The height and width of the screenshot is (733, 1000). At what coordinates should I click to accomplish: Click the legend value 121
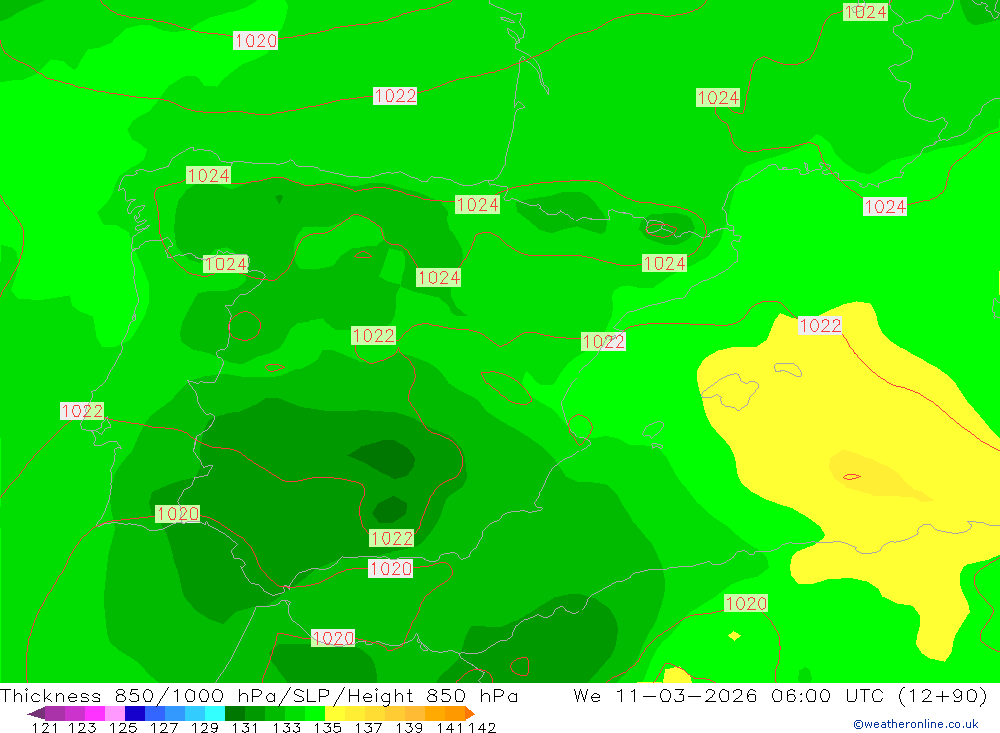(x=45, y=728)
